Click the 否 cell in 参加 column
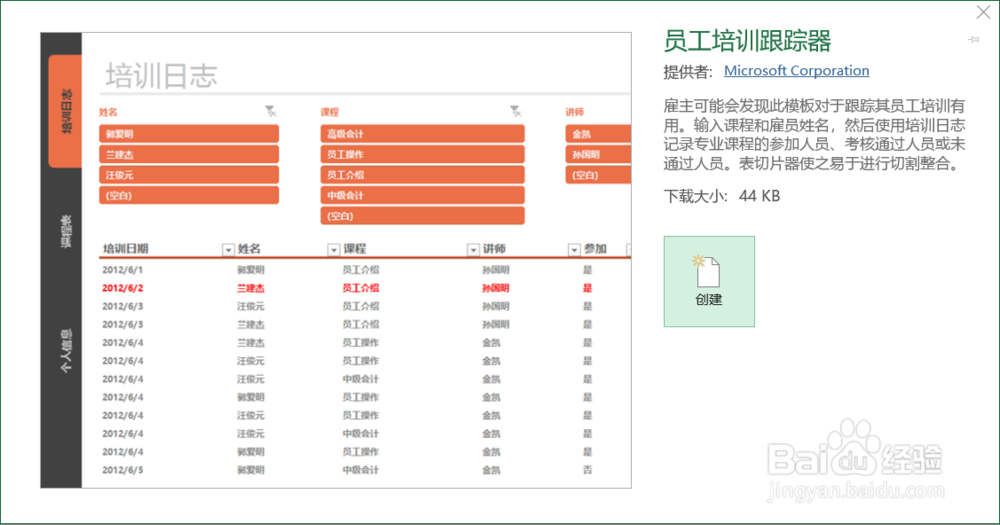 pos(587,470)
